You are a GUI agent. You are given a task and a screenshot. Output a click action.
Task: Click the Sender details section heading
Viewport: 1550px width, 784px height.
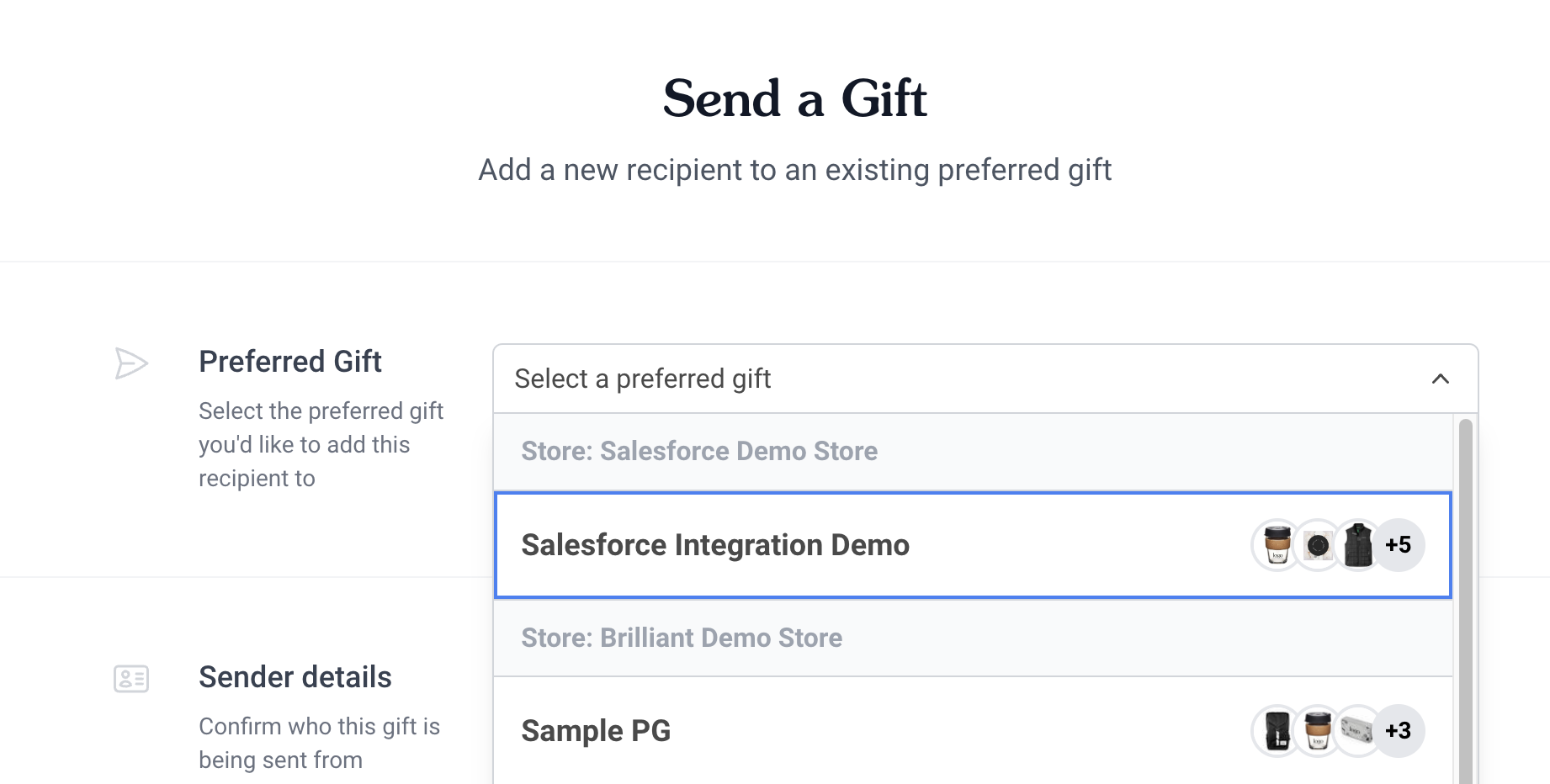(x=295, y=677)
